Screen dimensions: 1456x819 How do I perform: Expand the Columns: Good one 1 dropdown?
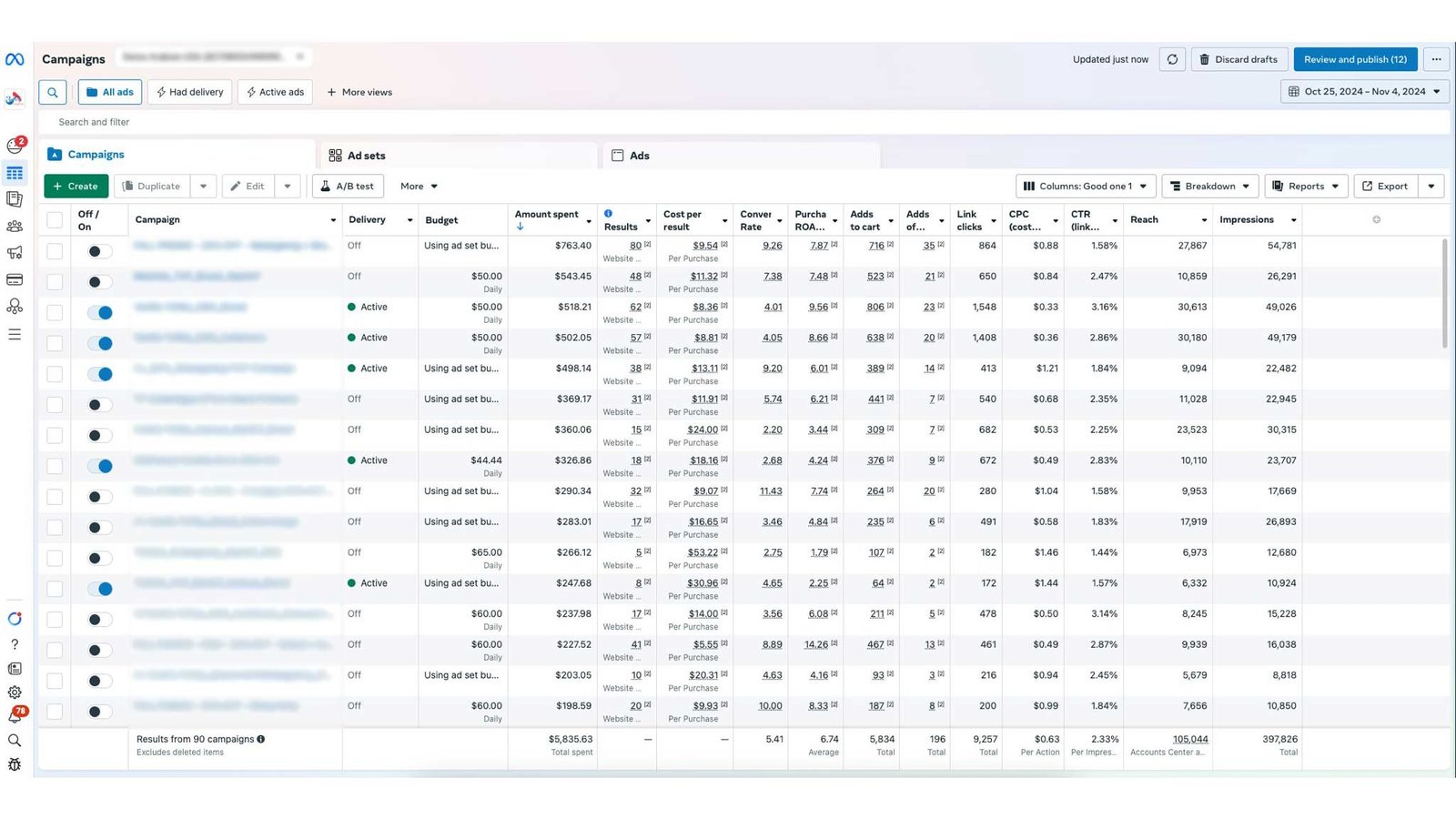1086,187
